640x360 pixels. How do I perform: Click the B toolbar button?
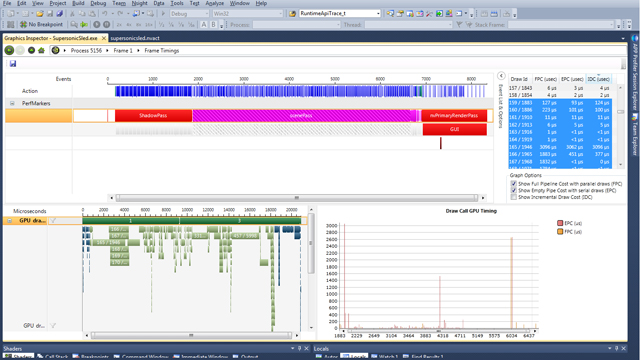213,24
